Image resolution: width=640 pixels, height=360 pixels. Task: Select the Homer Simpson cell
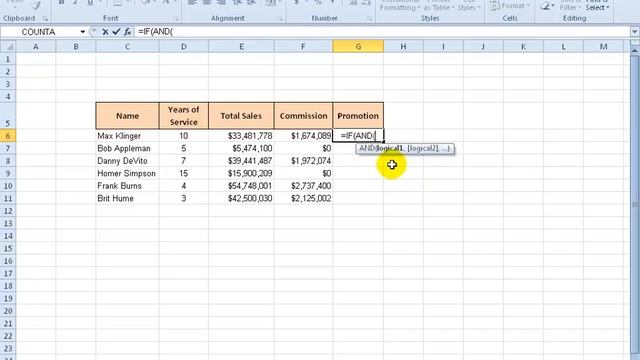point(127,173)
